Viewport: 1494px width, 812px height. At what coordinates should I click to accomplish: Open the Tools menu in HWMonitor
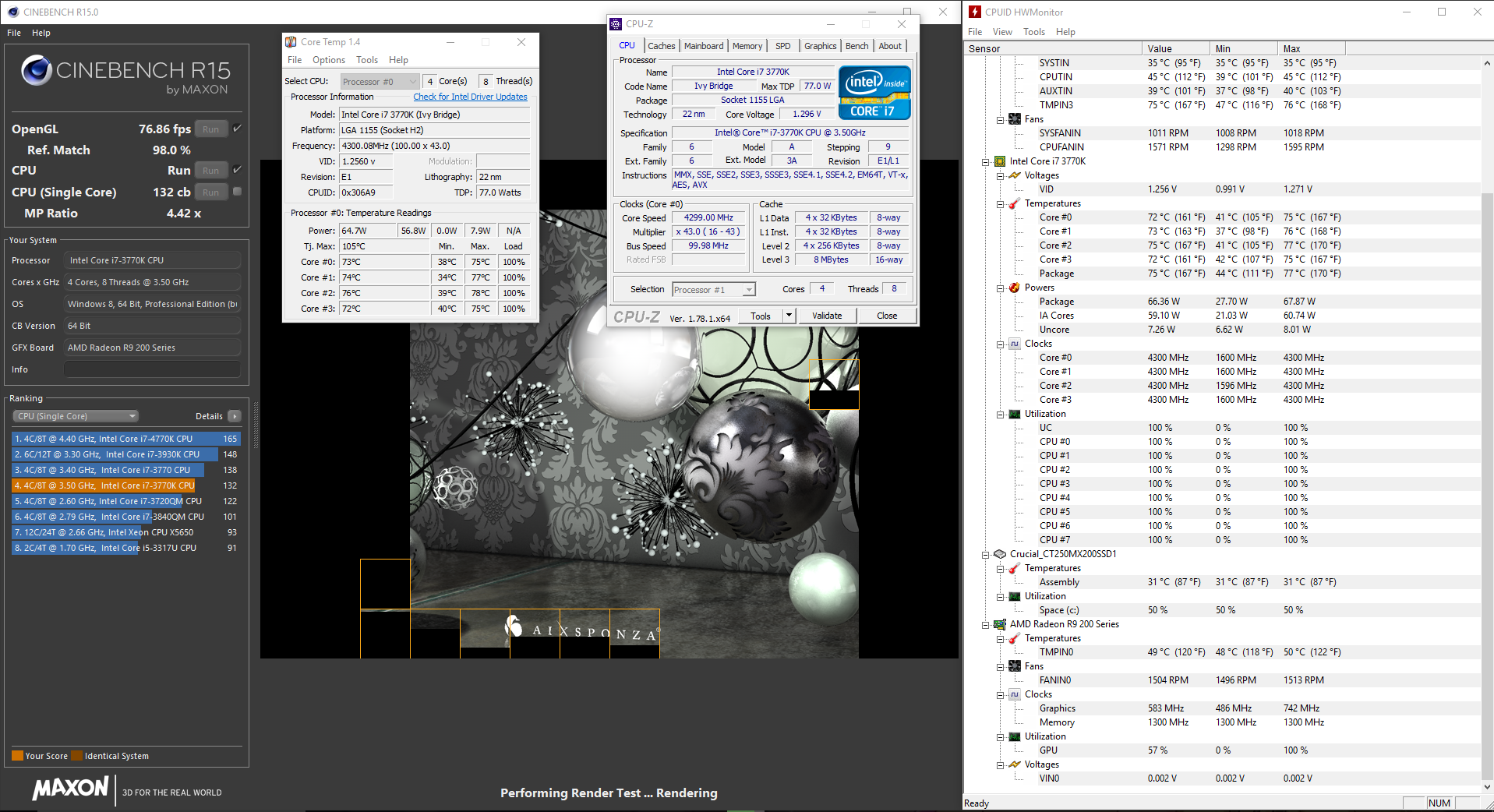click(1034, 32)
